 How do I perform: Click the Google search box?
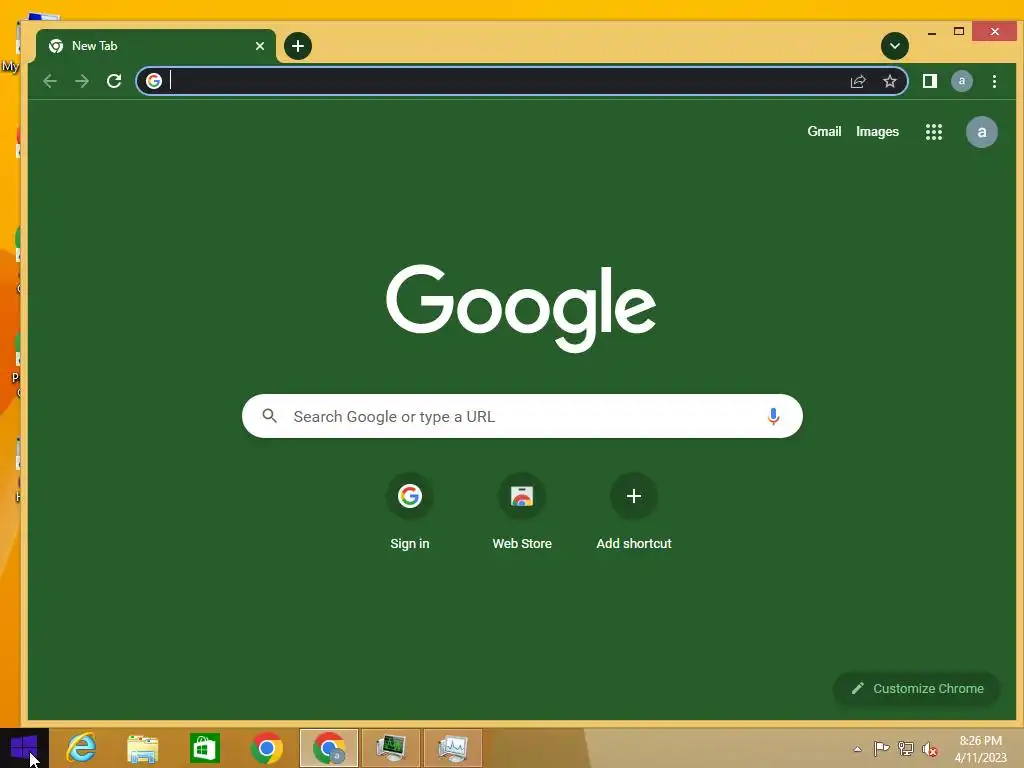tap(522, 416)
